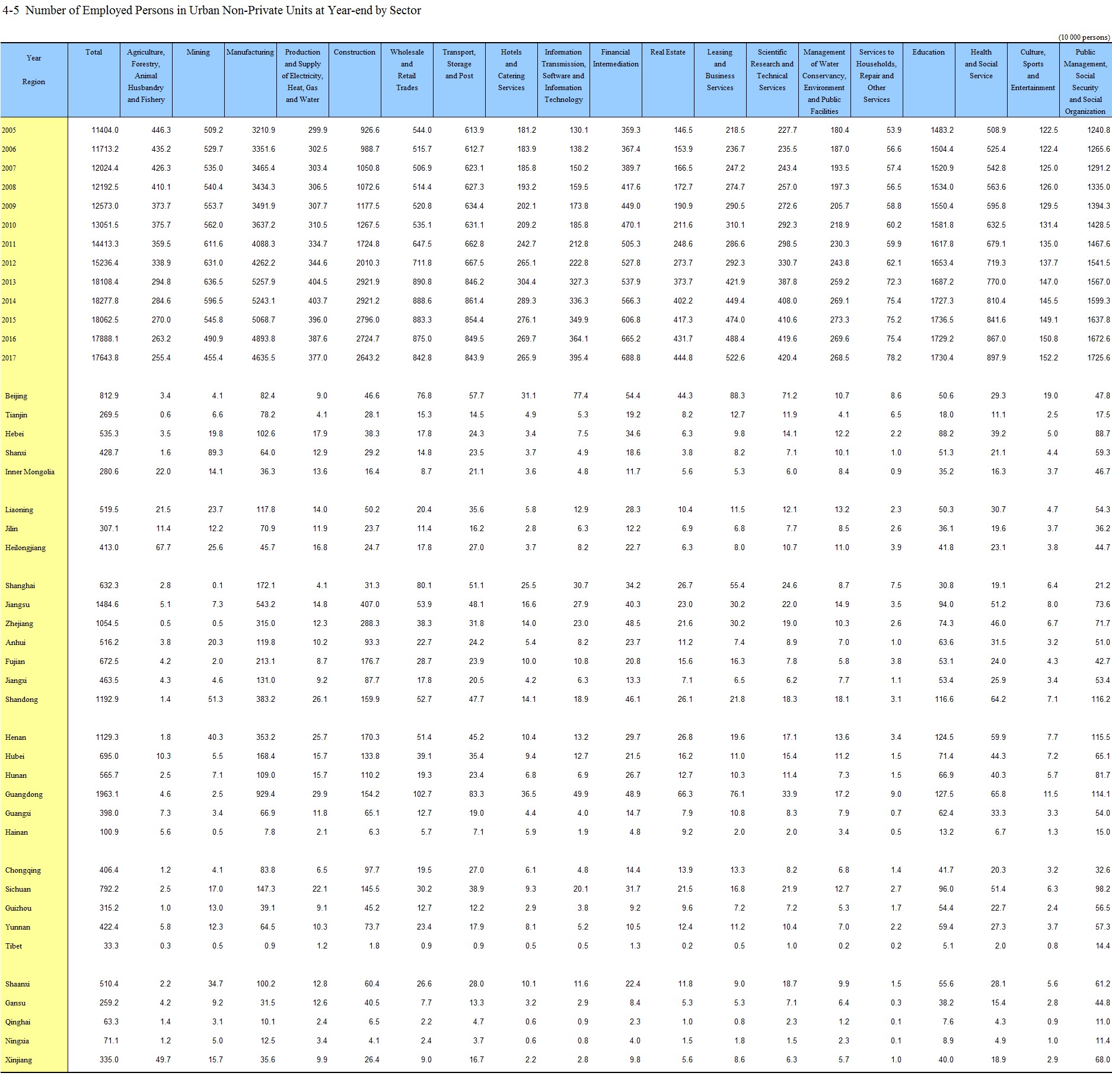Select the Hebei row label
The width and height of the screenshot is (1112, 1092).
pos(14,434)
